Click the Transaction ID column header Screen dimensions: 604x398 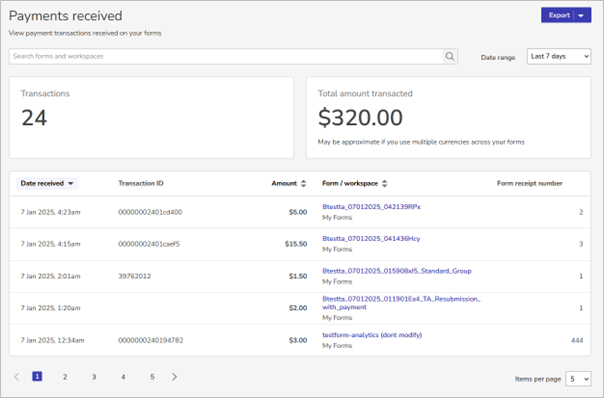point(141,183)
